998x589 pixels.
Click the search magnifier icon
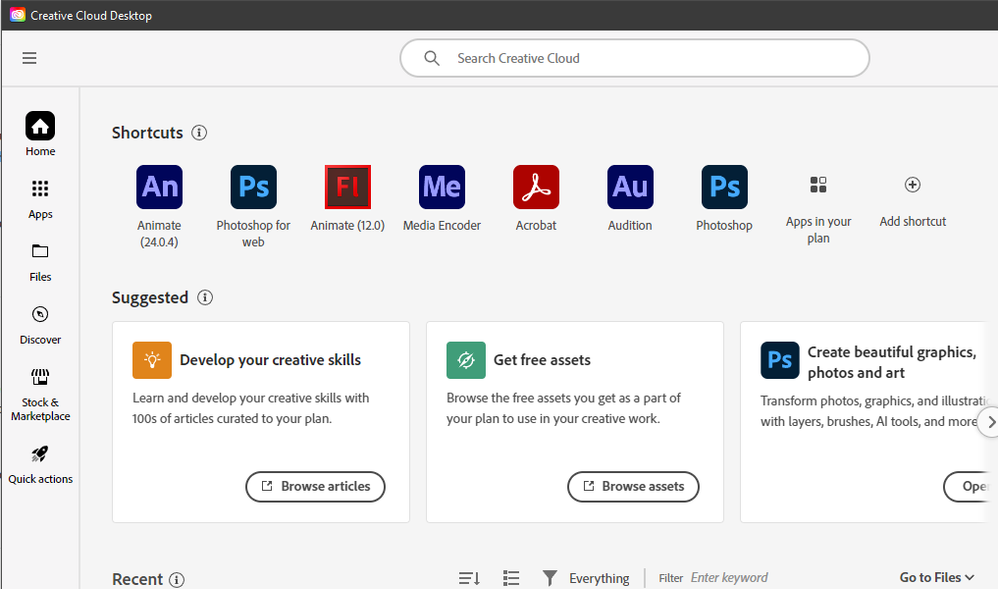point(432,58)
